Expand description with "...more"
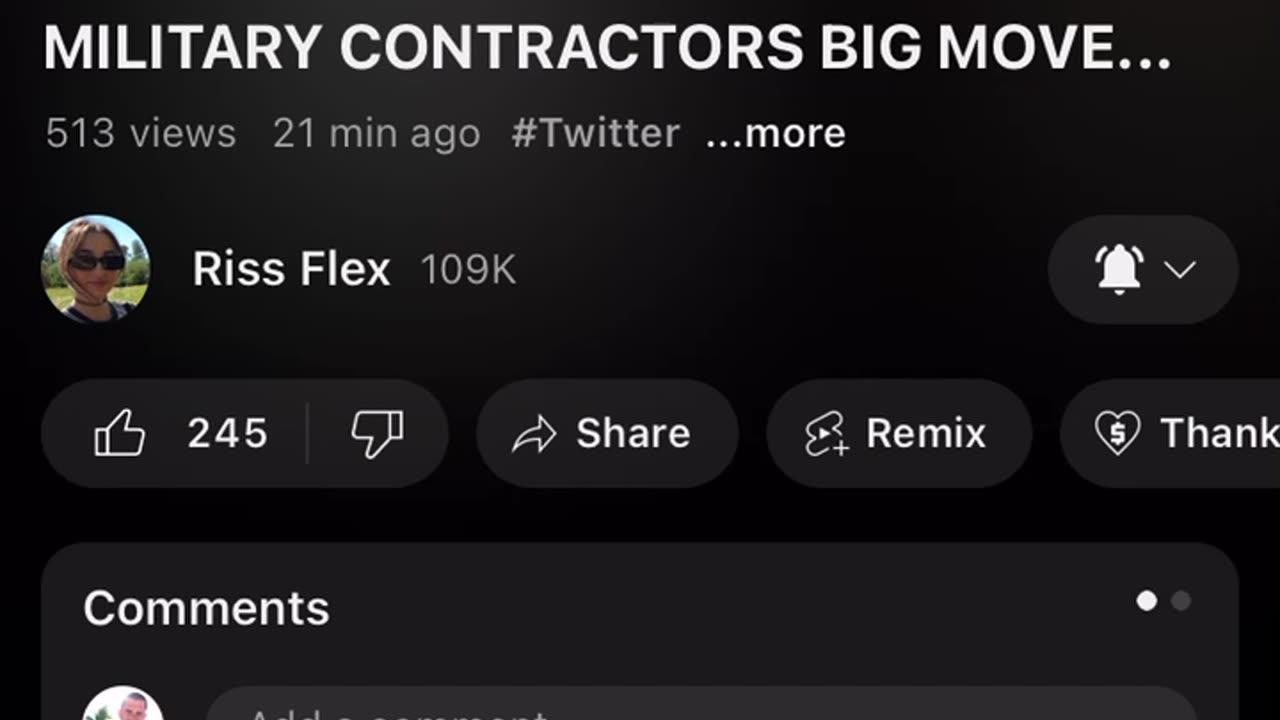1280x720 pixels. click(x=775, y=133)
